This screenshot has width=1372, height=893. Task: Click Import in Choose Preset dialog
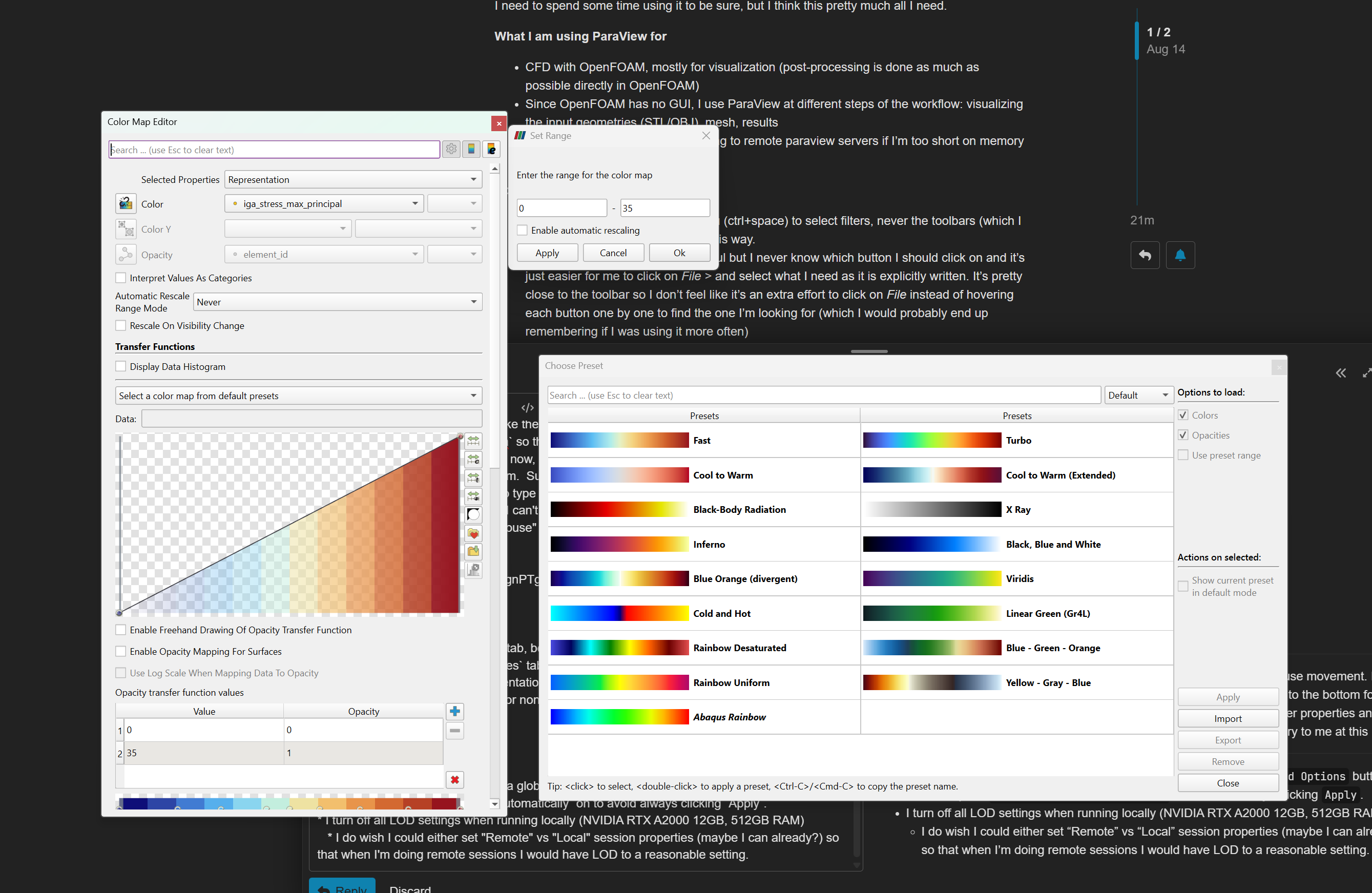(1228, 718)
